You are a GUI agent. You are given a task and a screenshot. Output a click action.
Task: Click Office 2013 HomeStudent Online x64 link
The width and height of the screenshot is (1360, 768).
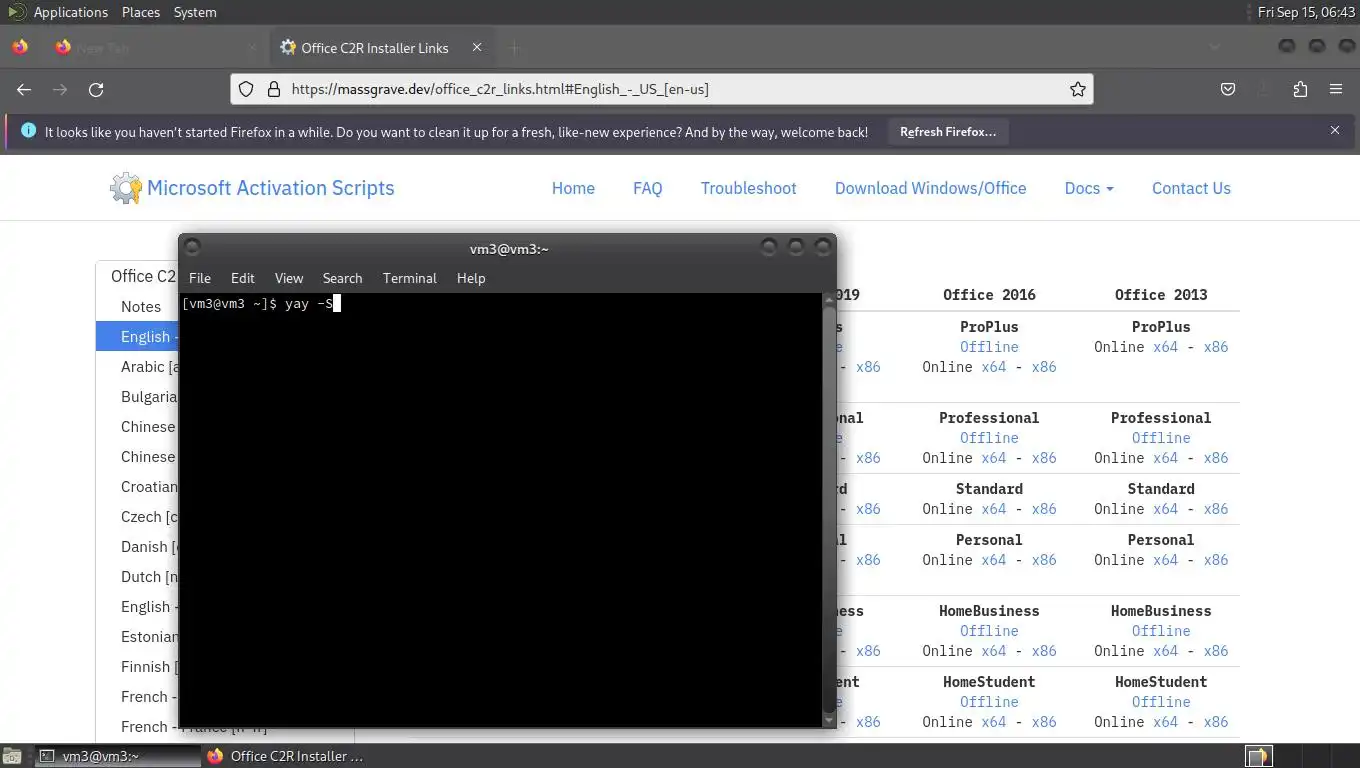pyautogui.click(x=1166, y=722)
